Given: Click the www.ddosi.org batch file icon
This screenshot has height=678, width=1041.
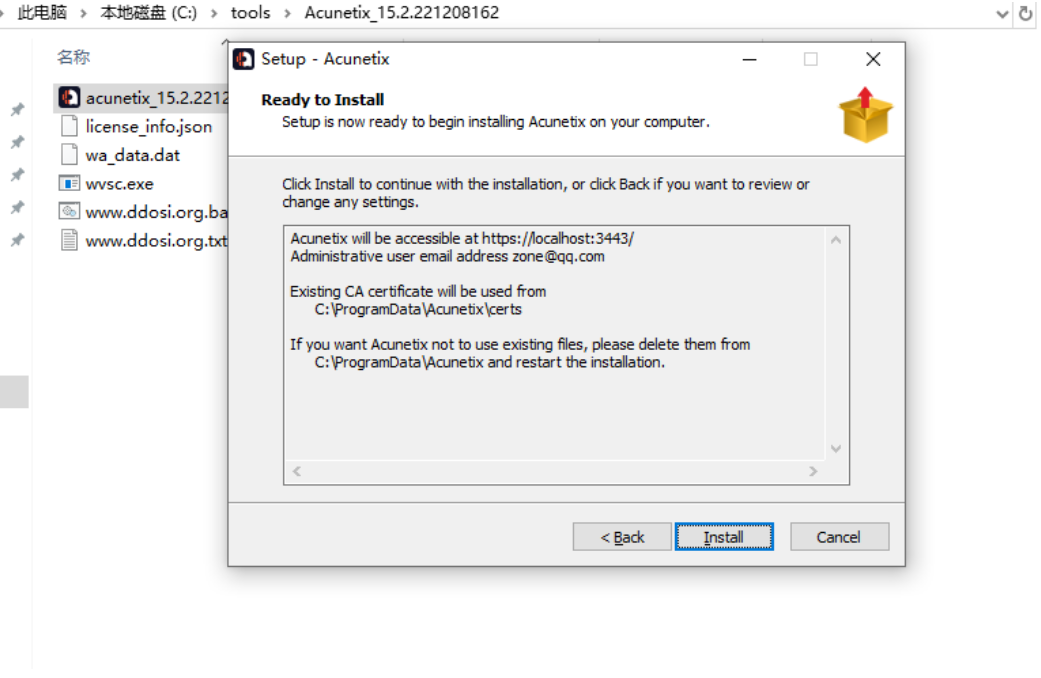Looking at the screenshot, I should point(69,212).
